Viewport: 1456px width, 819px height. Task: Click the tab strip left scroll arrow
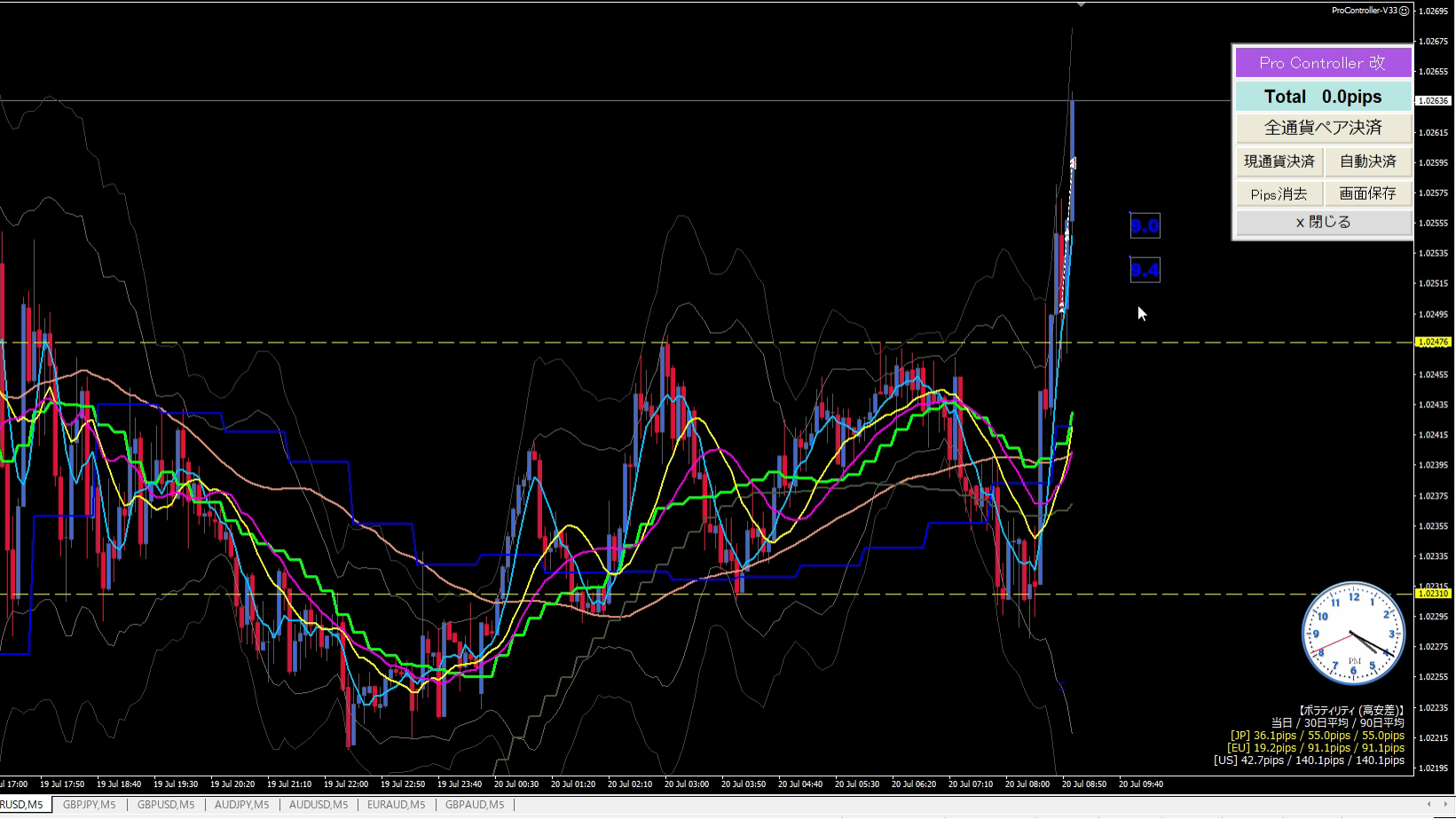tap(1428, 804)
